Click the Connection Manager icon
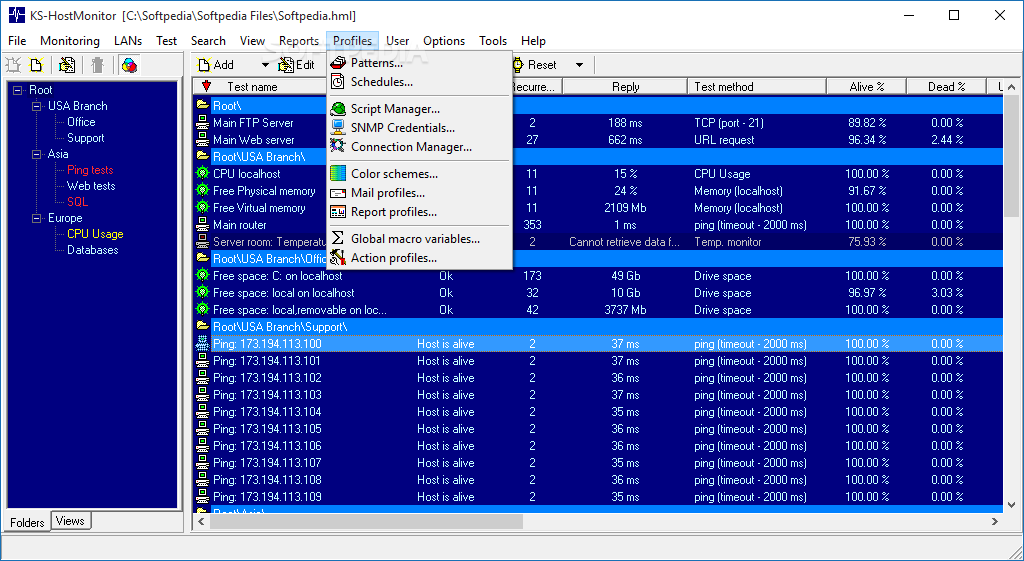The height and width of the screenshot is (561, 1024). (338, 146)
